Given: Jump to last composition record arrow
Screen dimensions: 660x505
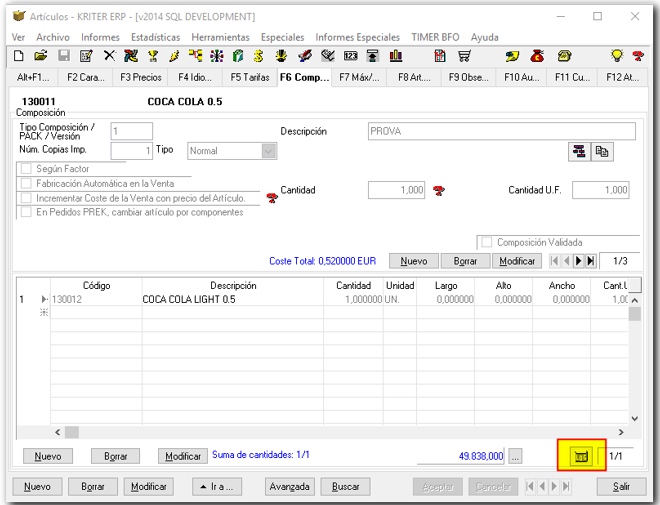Looking at the screenshot, I should 591,261.
